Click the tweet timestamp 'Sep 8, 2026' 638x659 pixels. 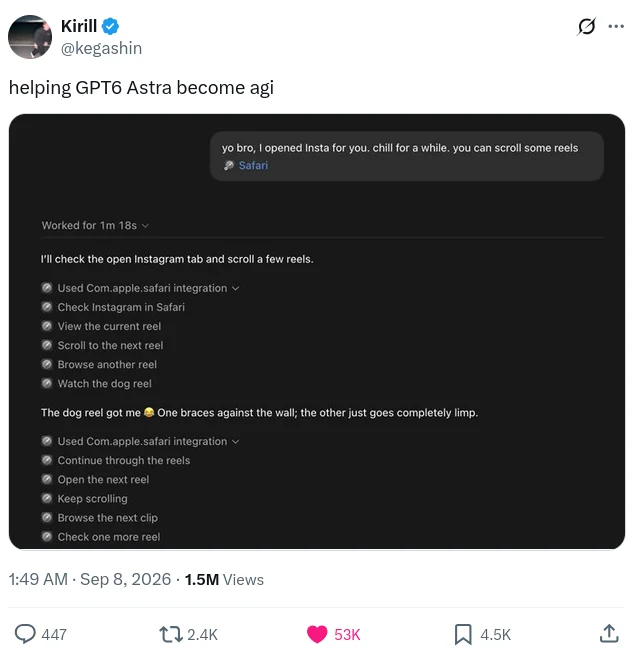click(x=125, y=580)
